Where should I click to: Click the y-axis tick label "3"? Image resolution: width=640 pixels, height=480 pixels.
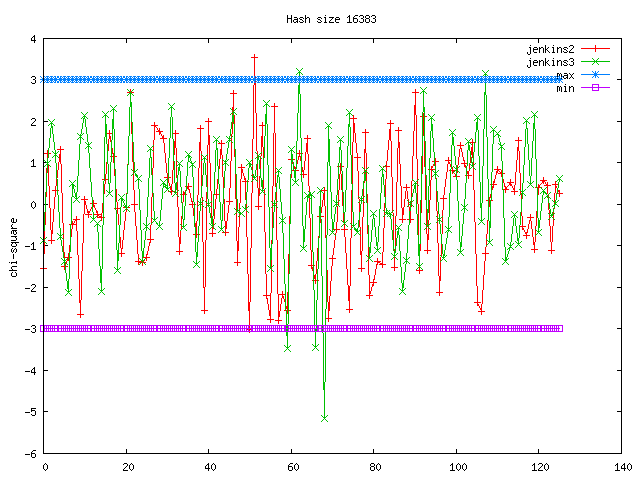[33, 80]
